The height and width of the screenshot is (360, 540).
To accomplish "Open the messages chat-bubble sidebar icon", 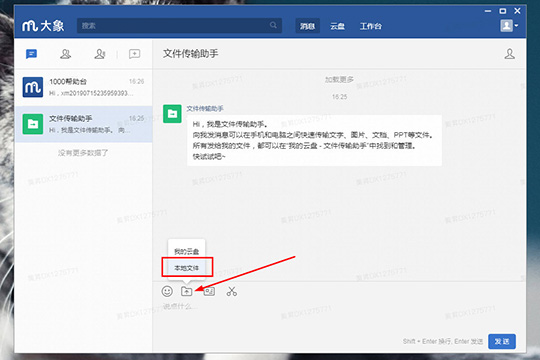I will (x=31, y=54).
